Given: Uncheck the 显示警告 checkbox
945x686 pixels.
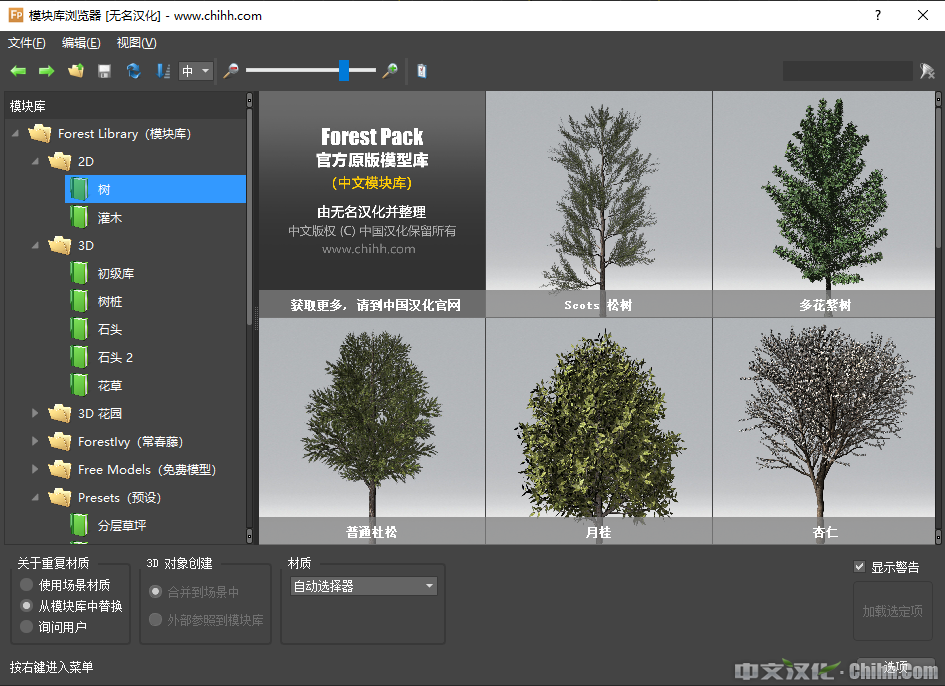Looking at the screenshot, I should pos(859,567).
